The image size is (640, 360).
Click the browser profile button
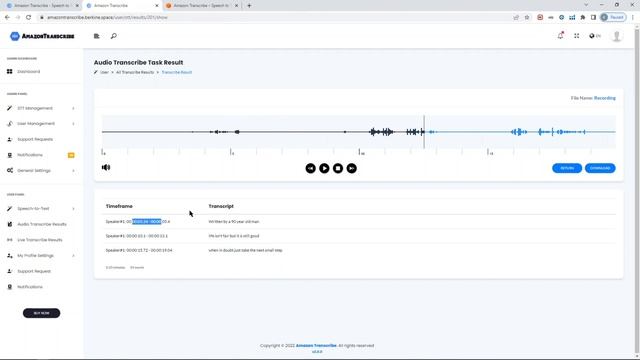pyautogui.click(x=613, y=17)
